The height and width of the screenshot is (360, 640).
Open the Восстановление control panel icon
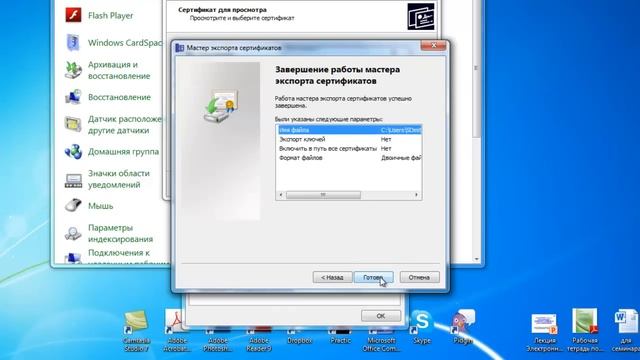[x=73, y=97]
